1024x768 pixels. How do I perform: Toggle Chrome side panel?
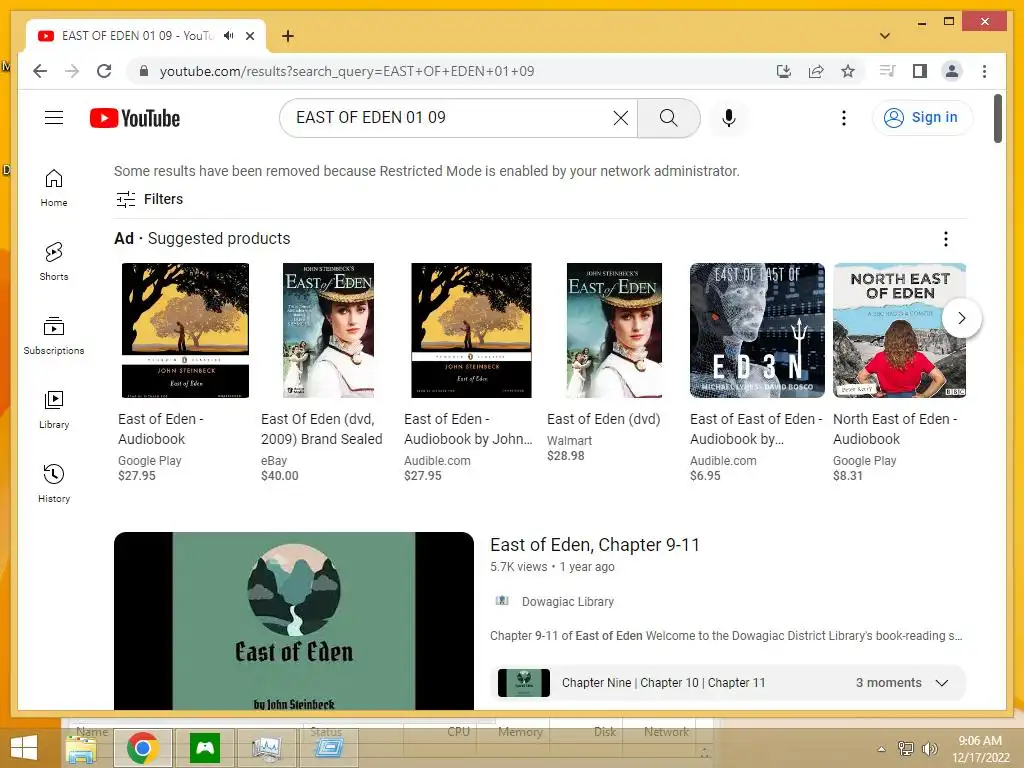tap(920, 71)
